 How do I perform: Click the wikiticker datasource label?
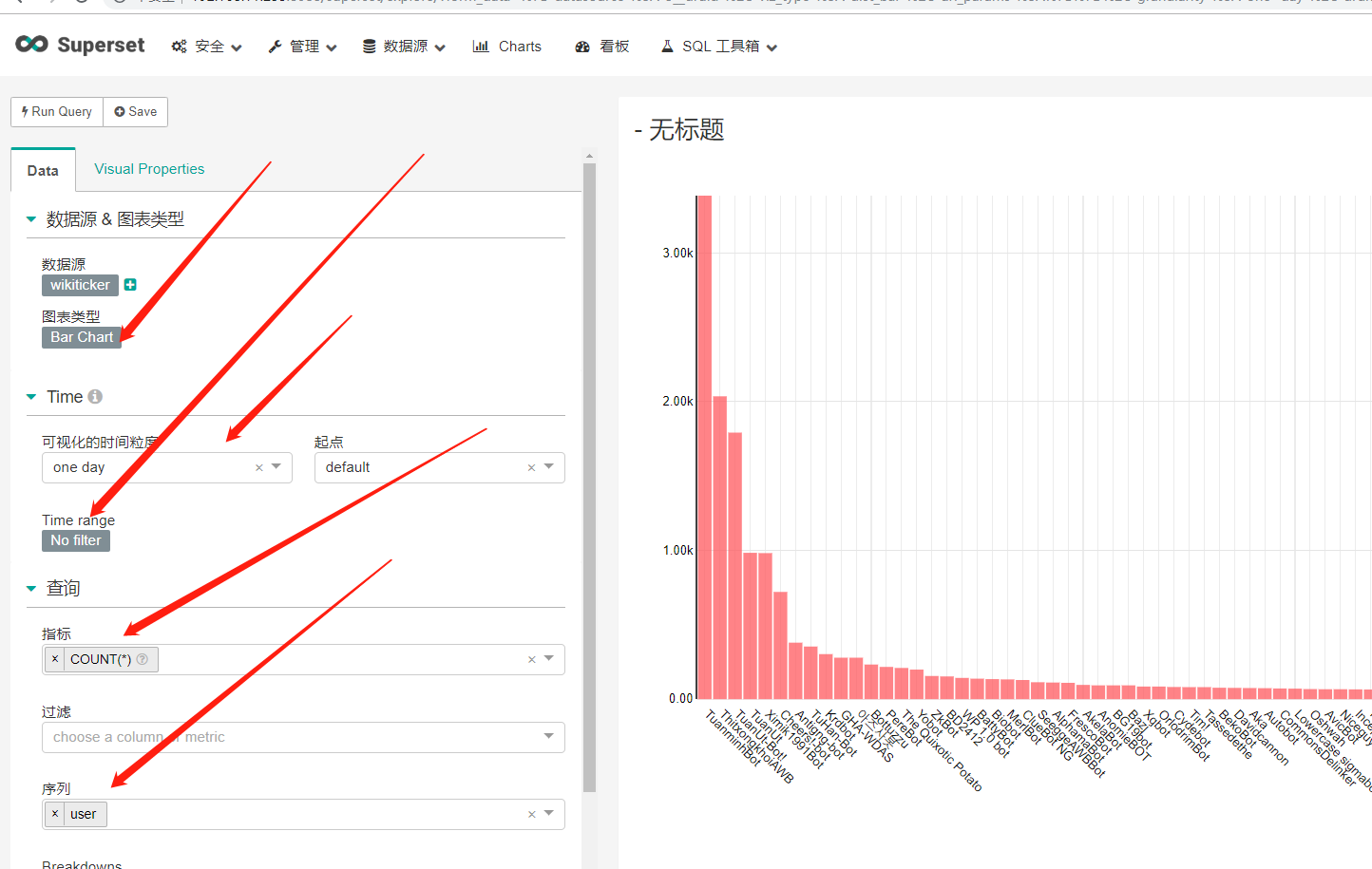click(80, 285)
